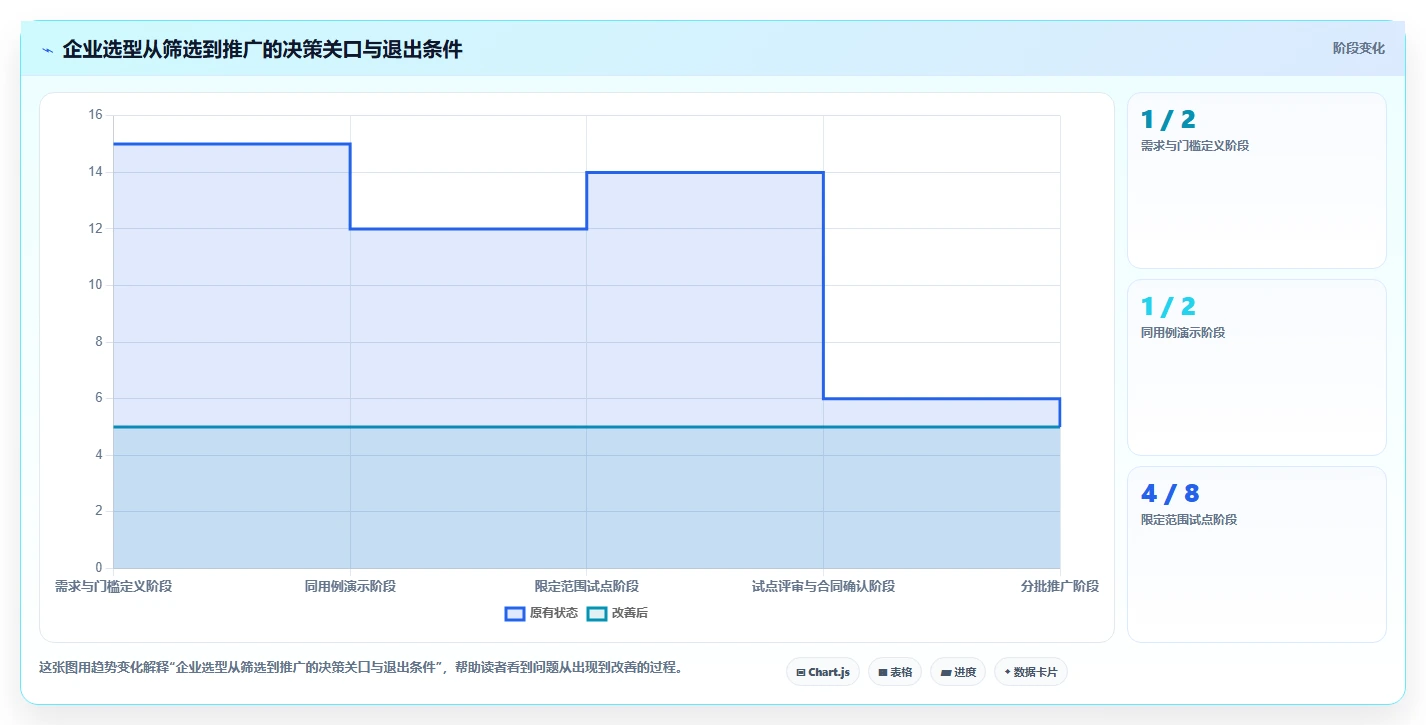This screenshot has height=725, width=1426.
Task: Click x-axis label 限定范围试点阶段
Action: (x=587, y=586)
